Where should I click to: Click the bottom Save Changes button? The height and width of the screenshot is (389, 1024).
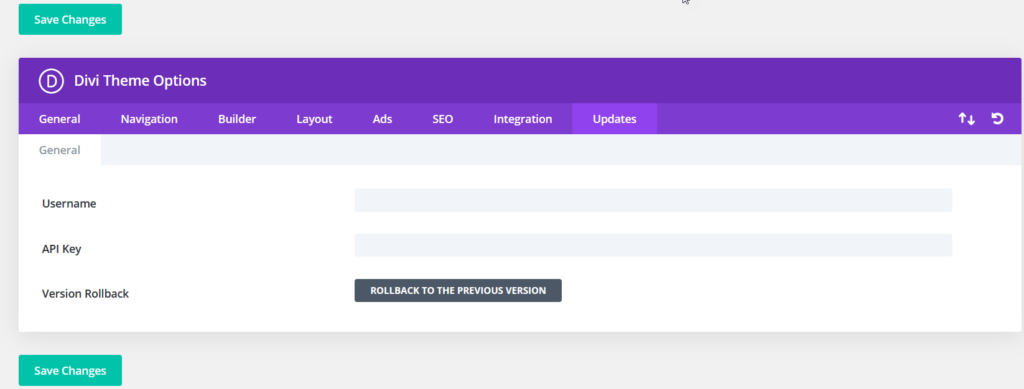point(70,371)
